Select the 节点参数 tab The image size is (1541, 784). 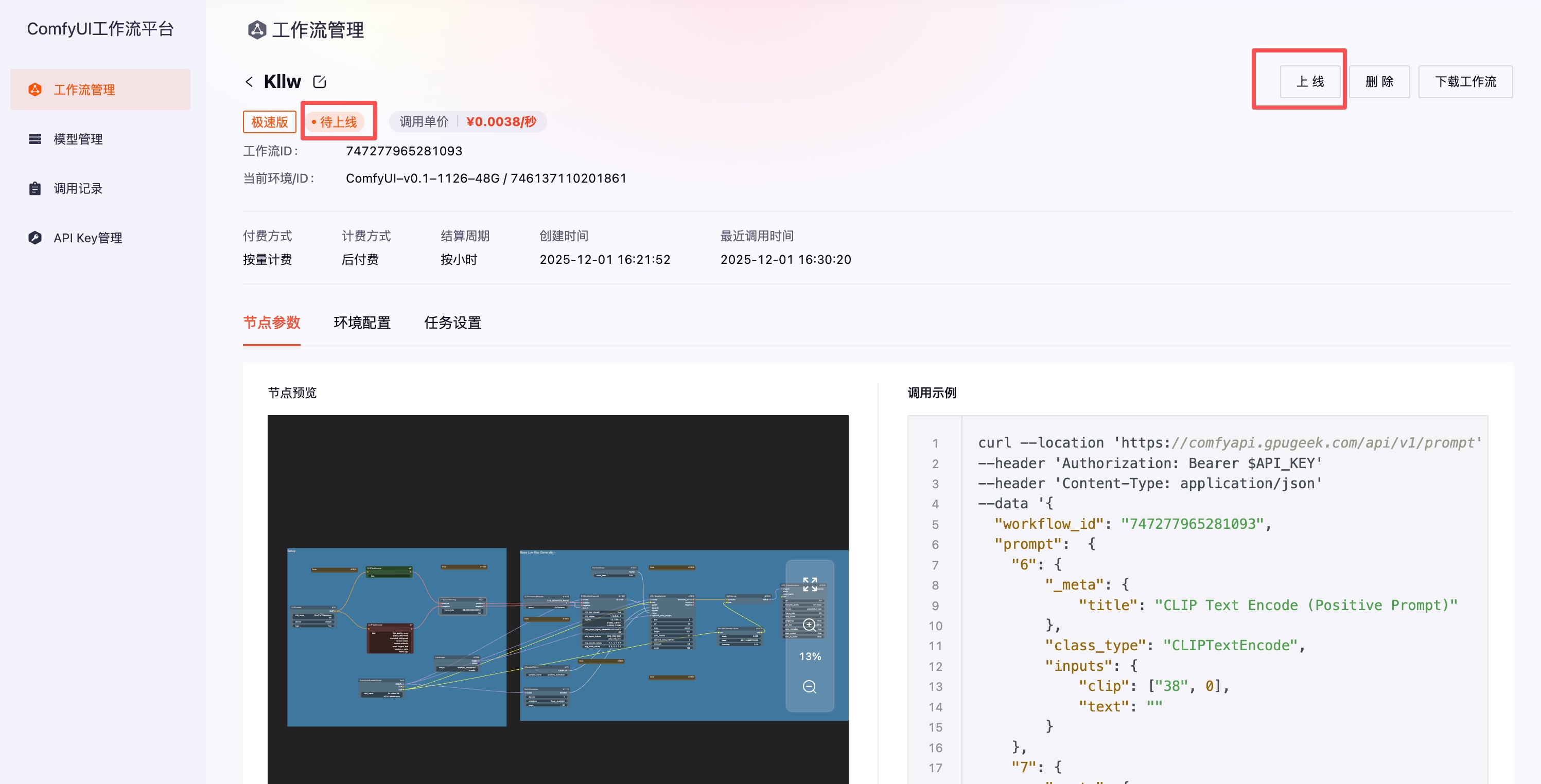[272, 323]
